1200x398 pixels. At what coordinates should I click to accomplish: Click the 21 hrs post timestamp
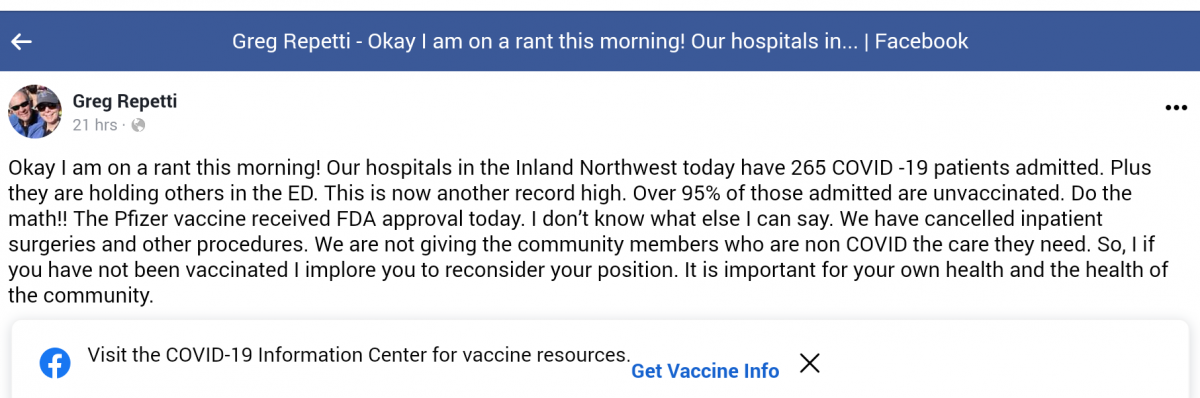click(94, 125)
